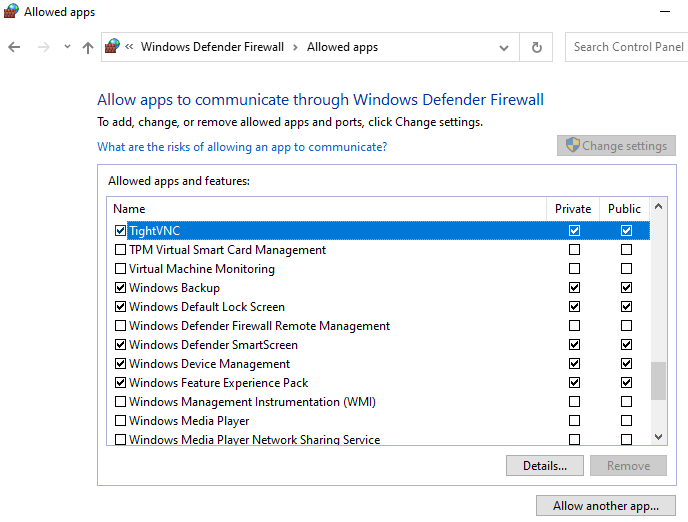This screenshot has width=688, height=522.
Task: Click the list scroll down arrow
Action: pyautogui.click(x=658, y=436)
